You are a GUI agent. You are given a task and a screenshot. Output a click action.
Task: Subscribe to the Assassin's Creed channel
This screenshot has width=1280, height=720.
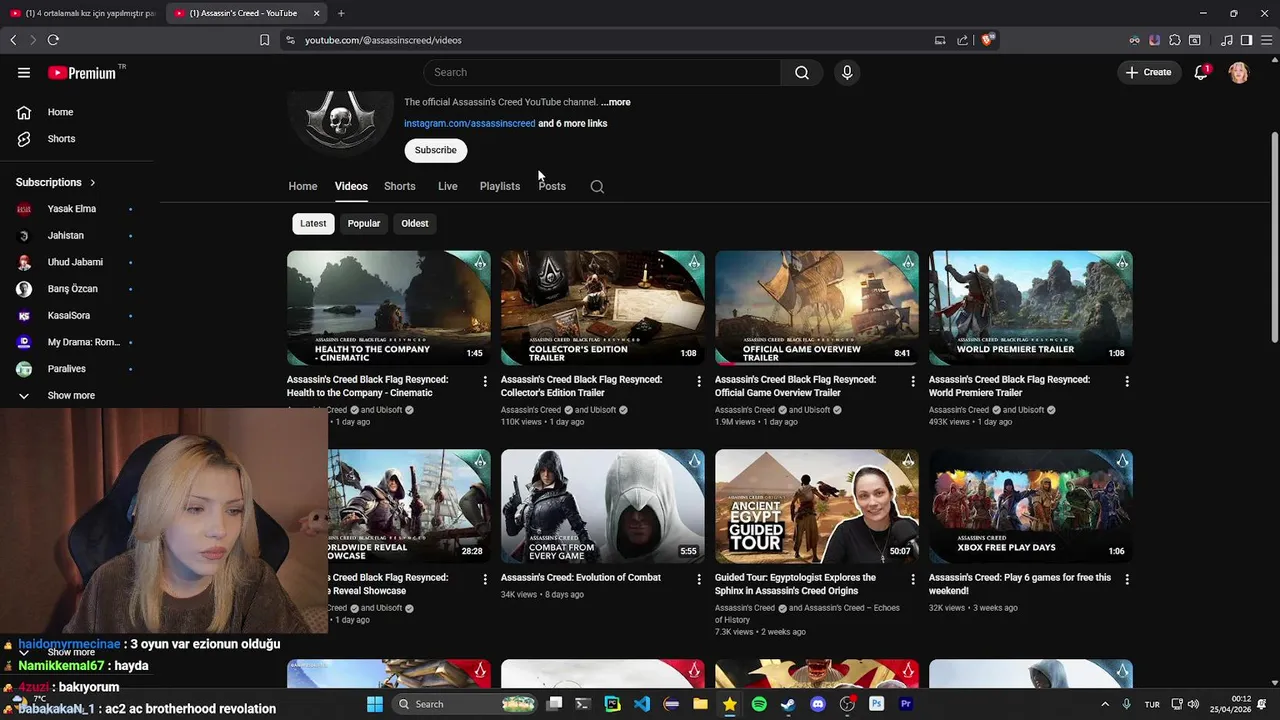(436, 150)
